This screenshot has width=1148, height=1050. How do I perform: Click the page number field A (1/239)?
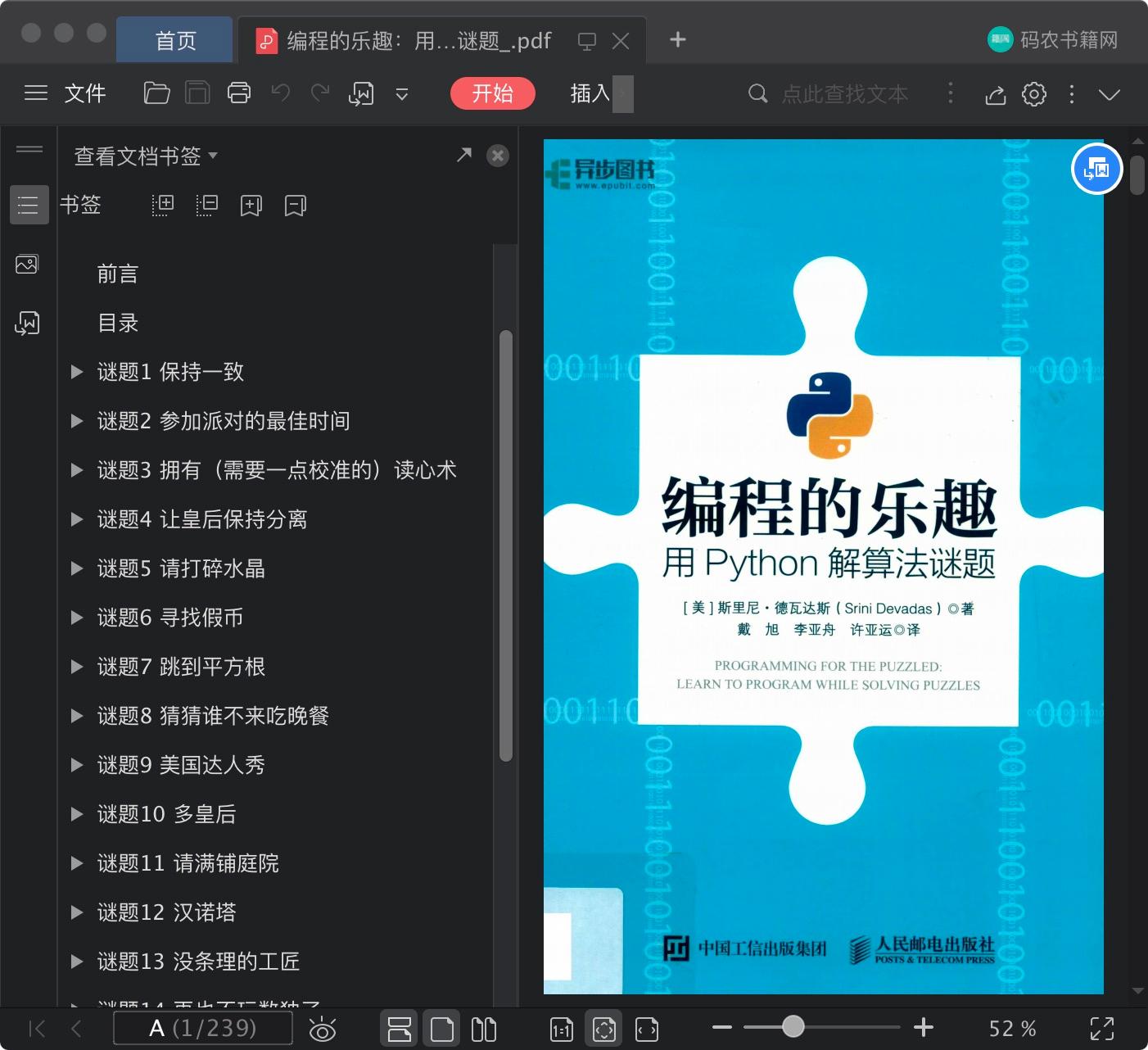pyautogui.click(x=203, y=1028)
